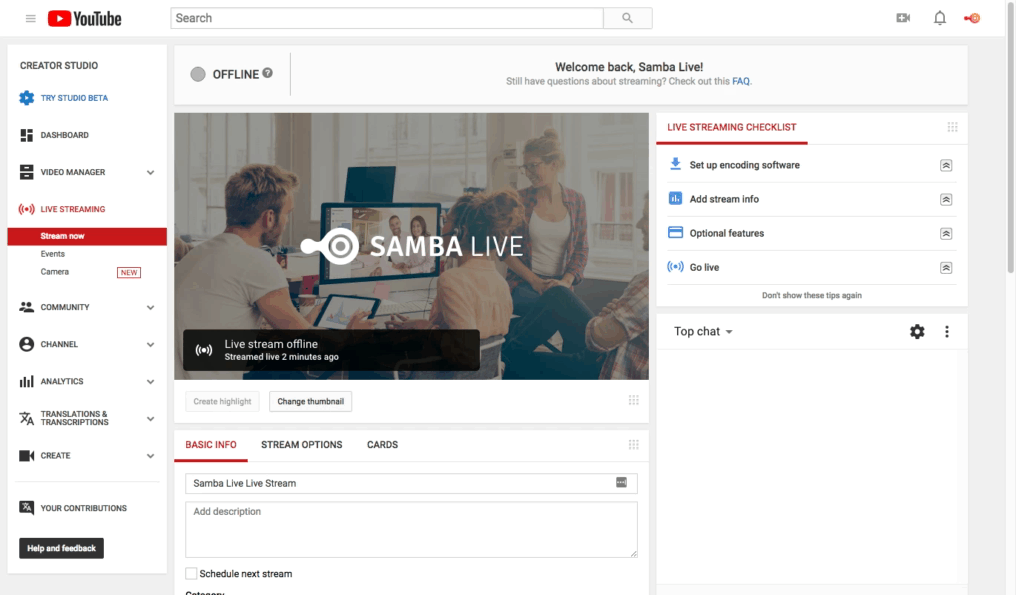Open chat three-dot more options
This screenshot has height=595, width=1016.
tap(947, 332)
